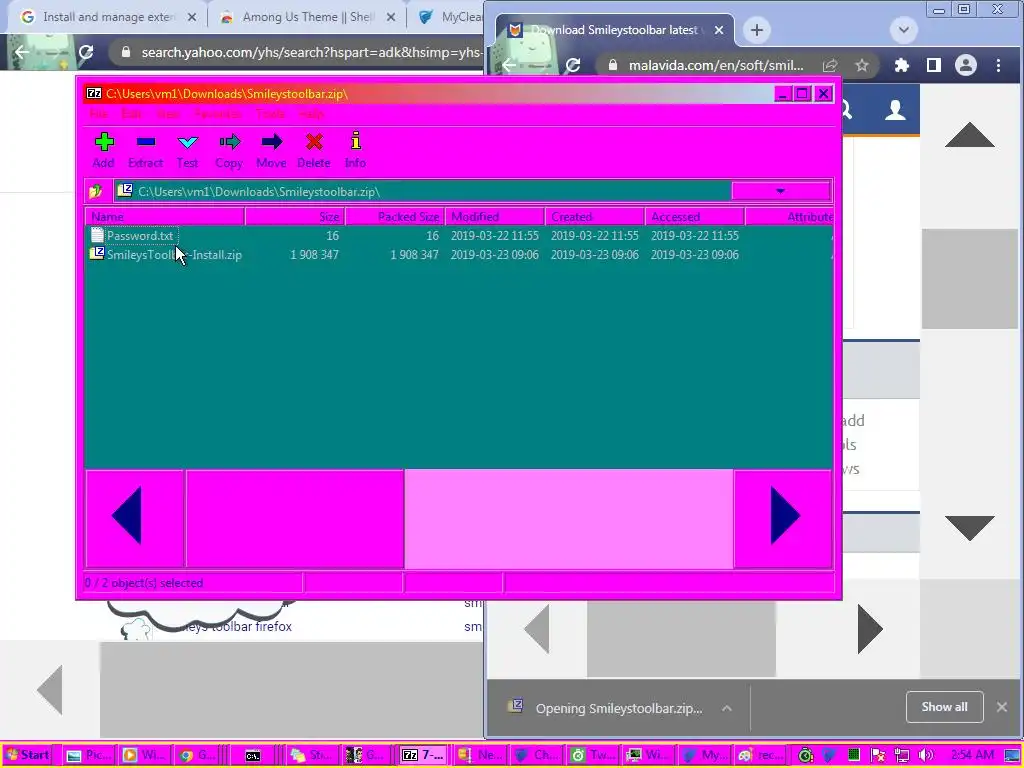
Task: Sort by Modified column header
Action: [x=495, y=216]
